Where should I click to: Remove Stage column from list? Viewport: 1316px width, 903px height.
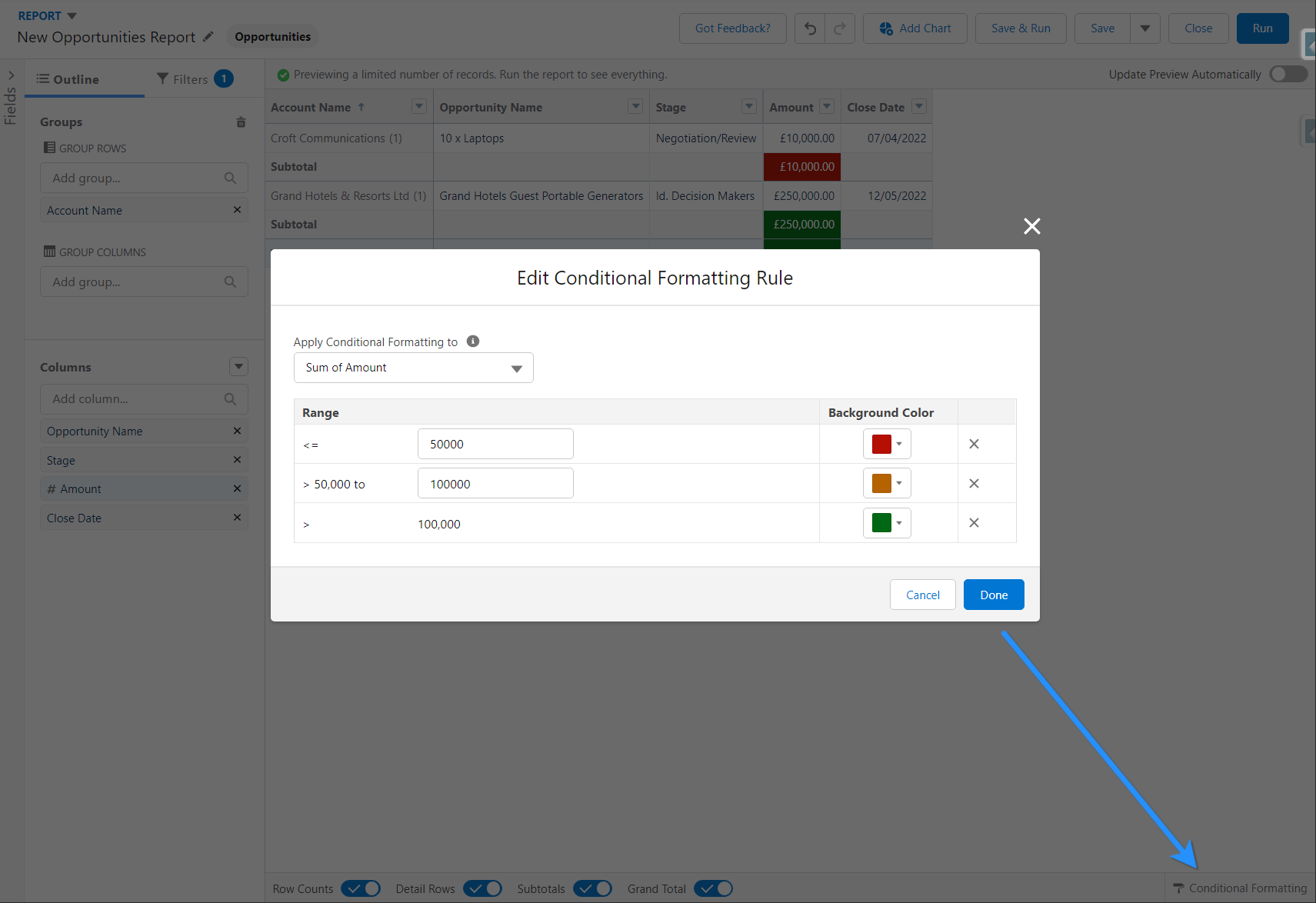[237, 460]
